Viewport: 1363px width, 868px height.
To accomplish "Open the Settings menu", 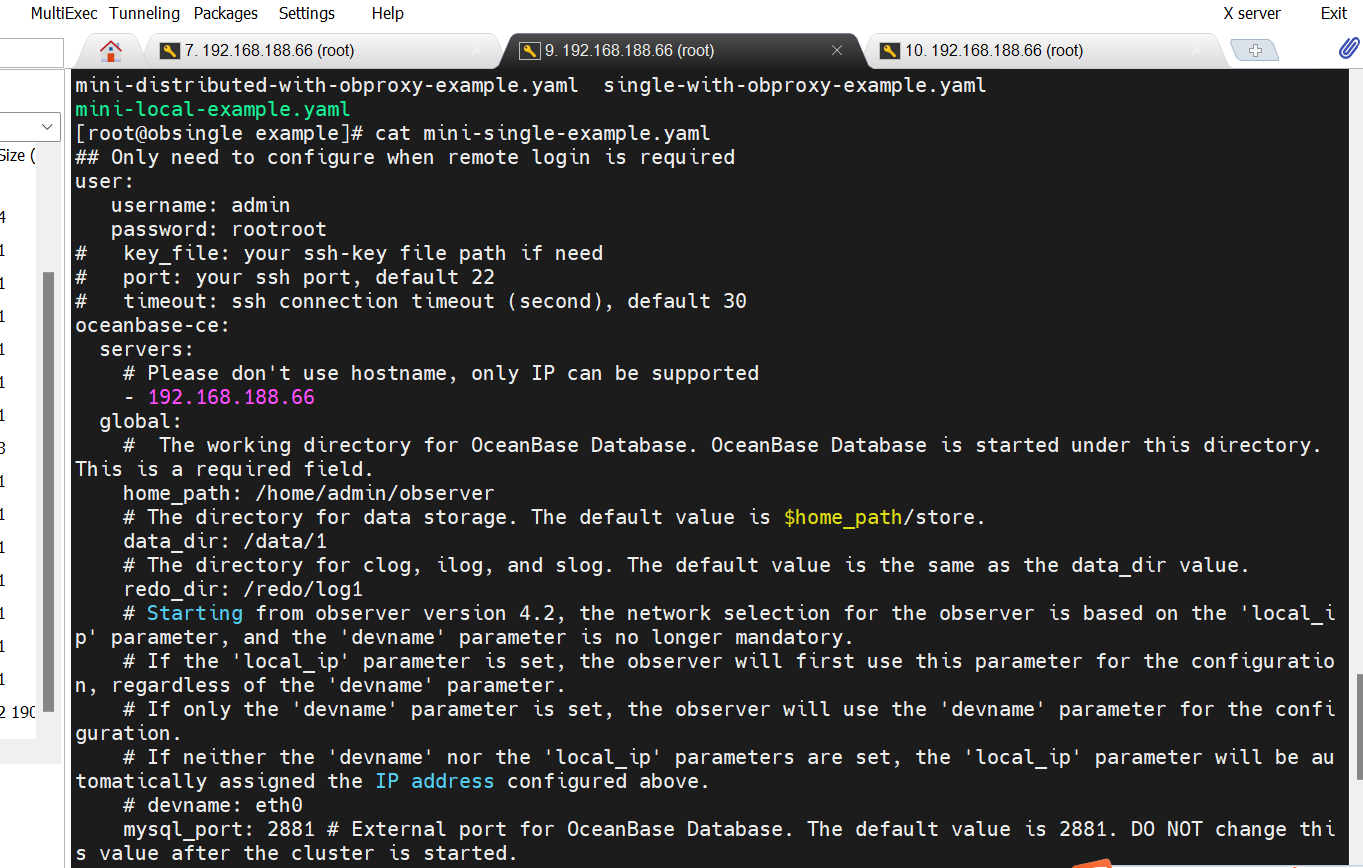I will point(307,13).
